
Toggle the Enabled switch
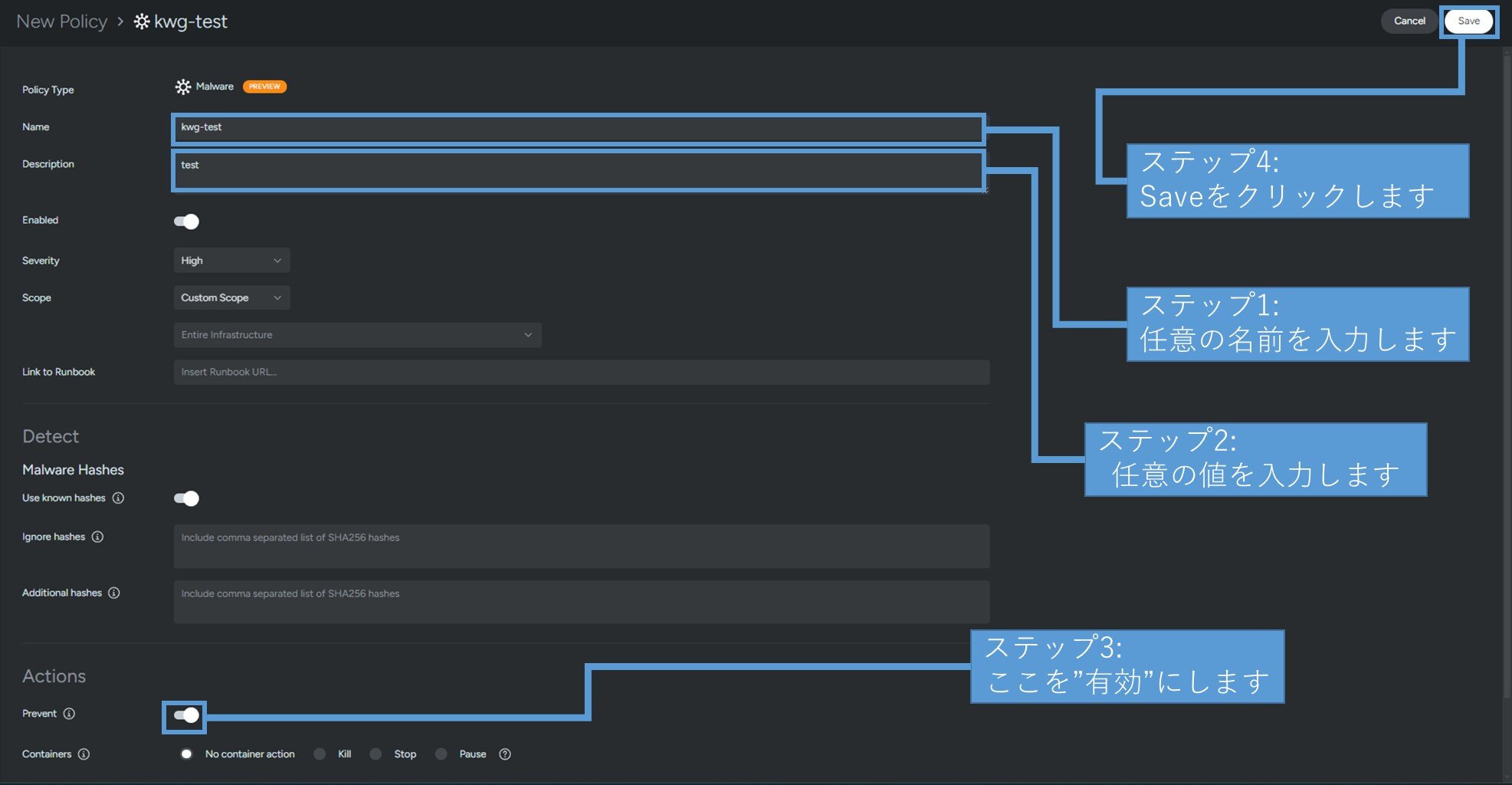point(186,222)
